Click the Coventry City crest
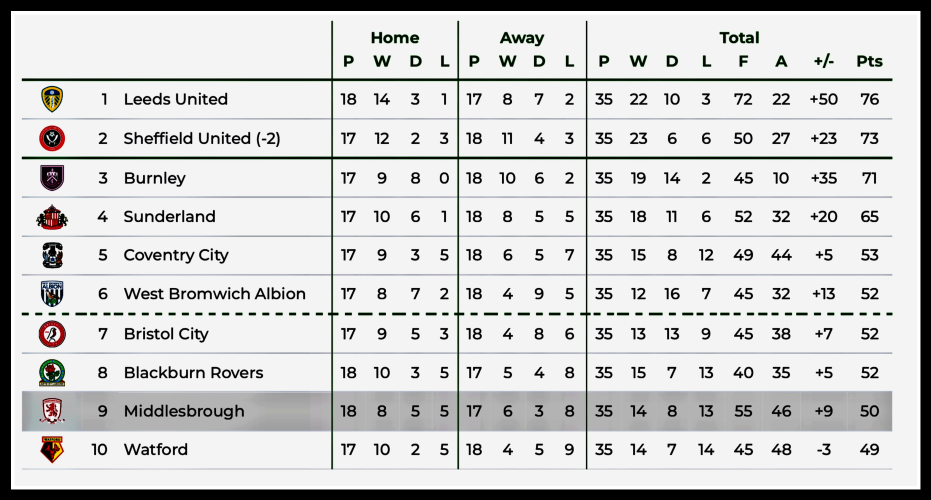 point(52,255)
